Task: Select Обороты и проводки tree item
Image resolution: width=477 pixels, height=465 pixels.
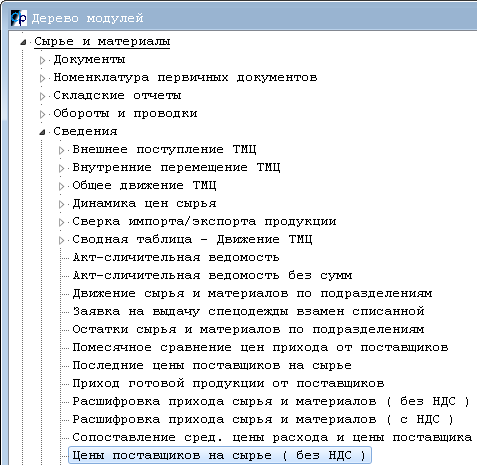Action: (125, 114)
